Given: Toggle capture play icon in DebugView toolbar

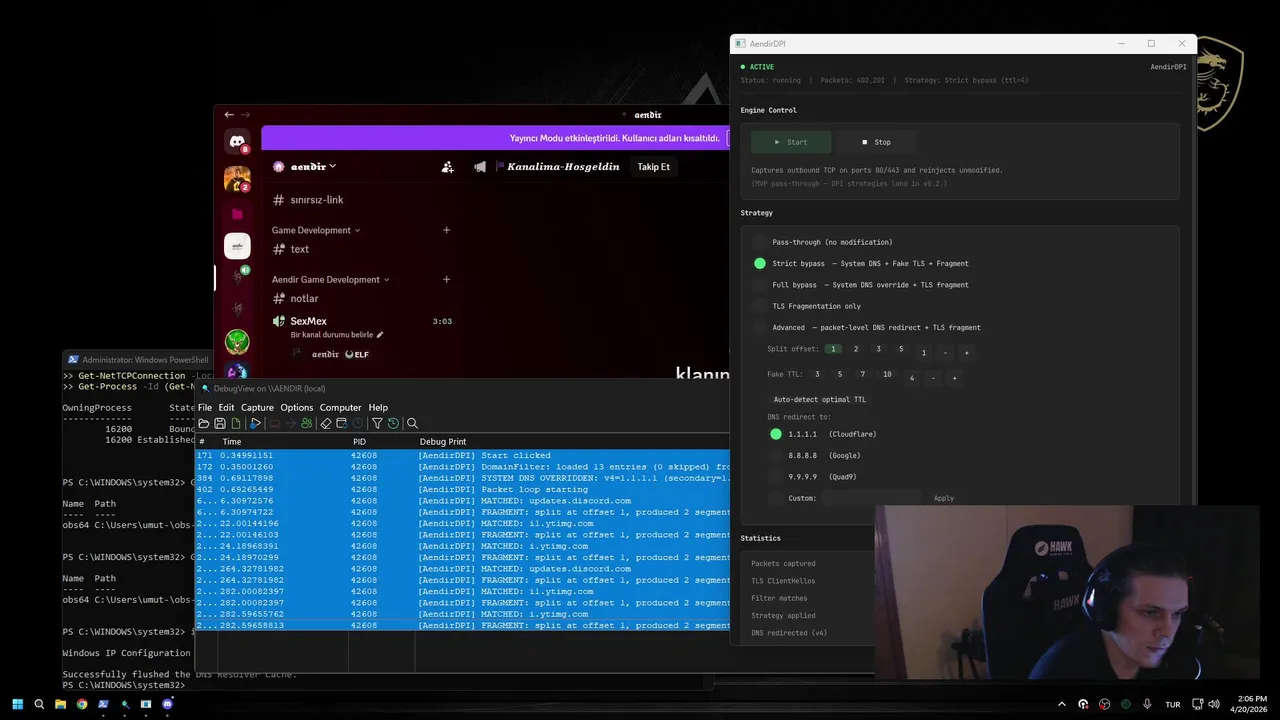Looking at the screenshot, I should click(256, 423).
